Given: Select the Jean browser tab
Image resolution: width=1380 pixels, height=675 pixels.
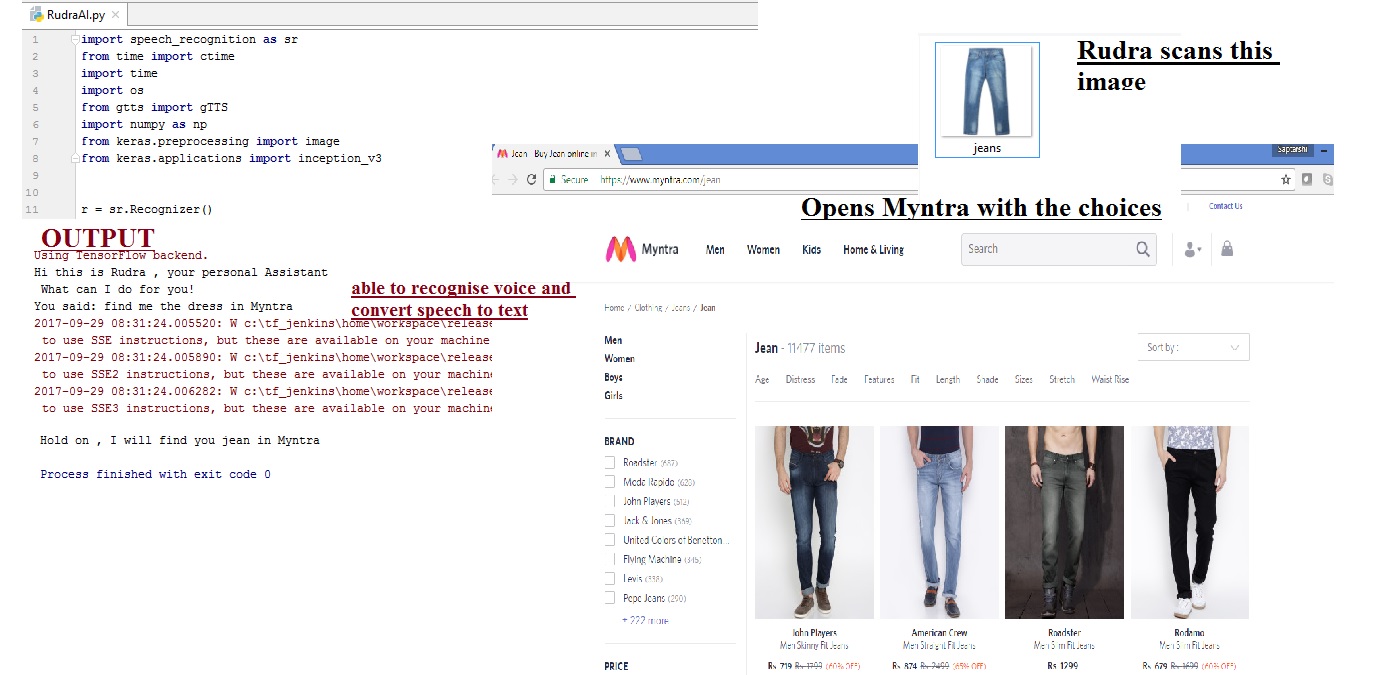Looking at the screenshot, I should click(x=553, y=154).
